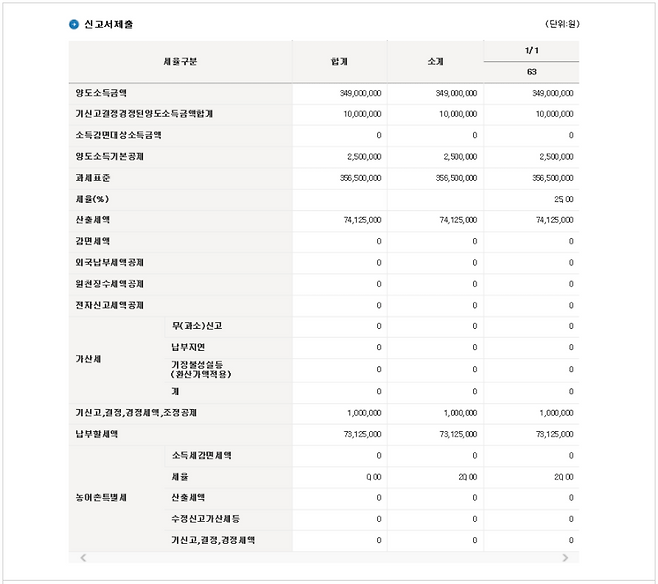Select the 가산세 group label
Image resolution: width=658 pixels, height=584 pixels.
pyautogui.click(x=88, y=358)
